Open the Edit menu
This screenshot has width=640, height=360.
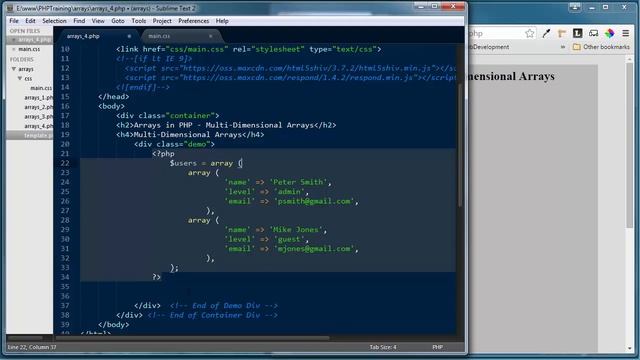30,21
